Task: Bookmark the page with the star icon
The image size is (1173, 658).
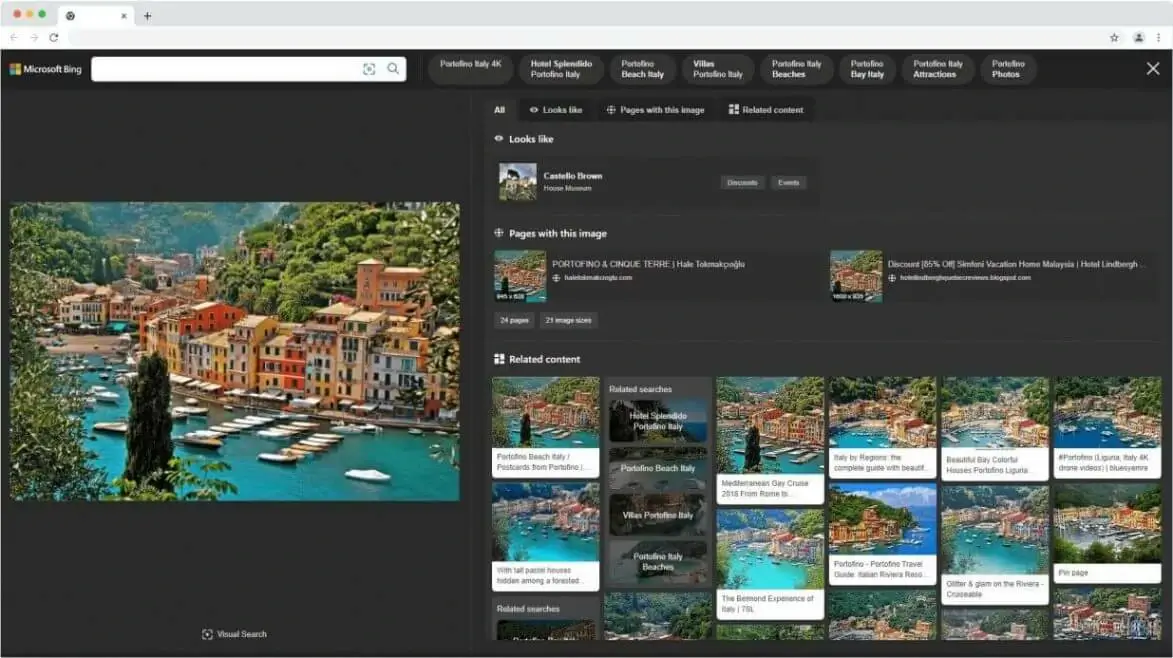Action: (1115, 36)
